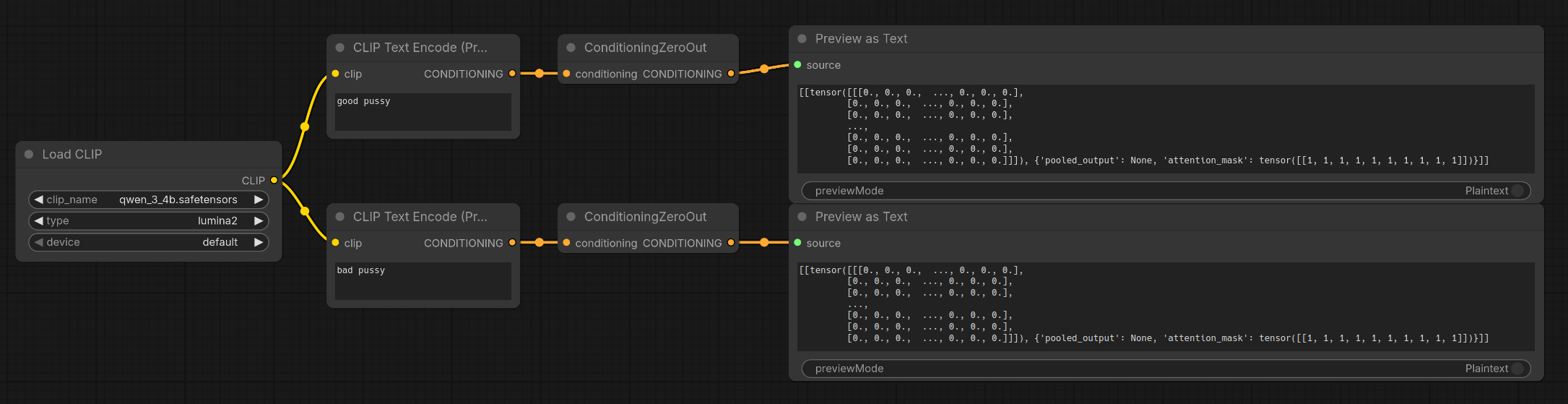Collapse the top Preview as Text node

802,39
